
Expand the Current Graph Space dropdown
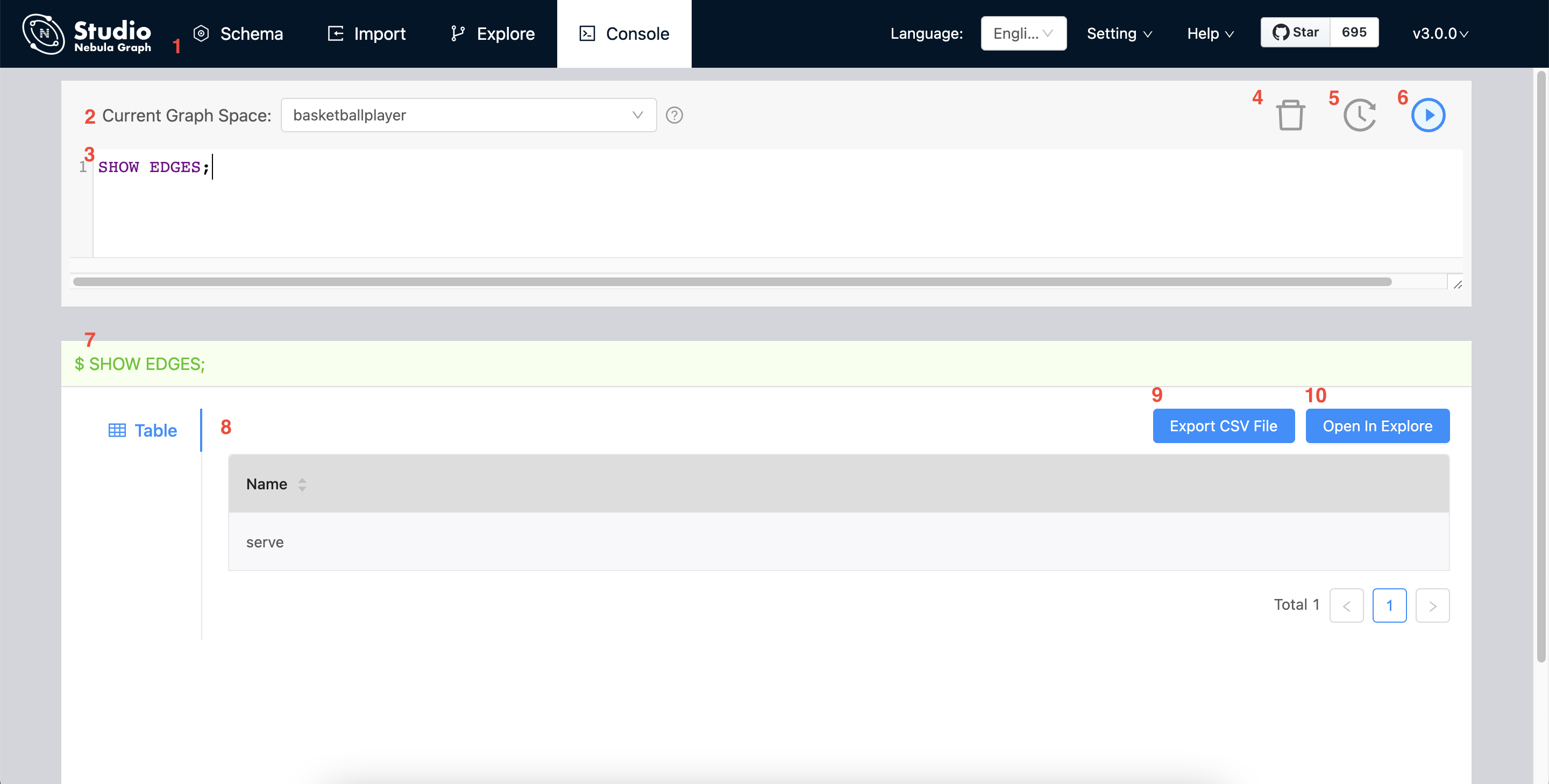(x=468, y=115)
